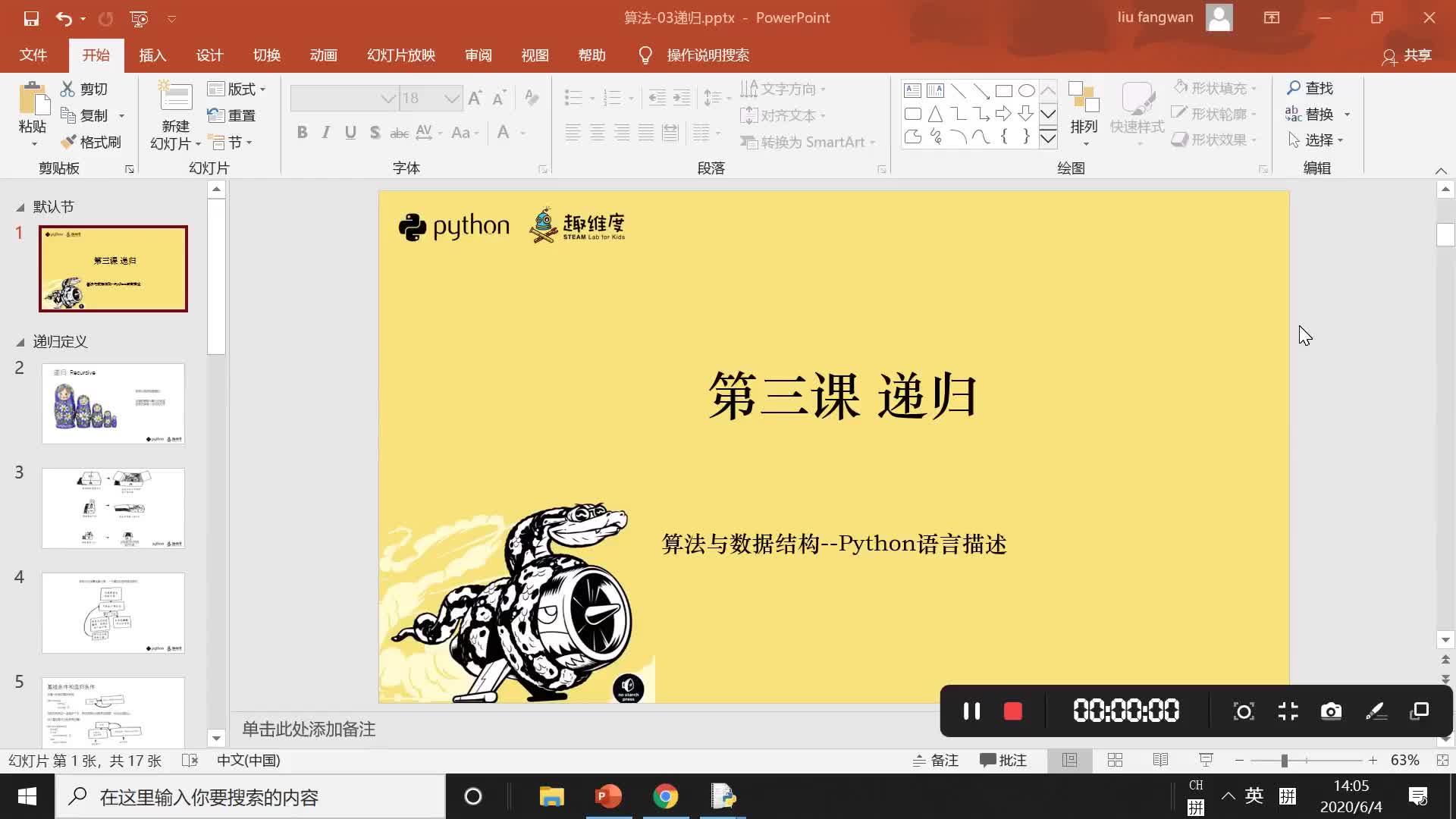Click the Copy (复制) button
1456x819 pixels.
pyautogui.click(x=85, y=115)
